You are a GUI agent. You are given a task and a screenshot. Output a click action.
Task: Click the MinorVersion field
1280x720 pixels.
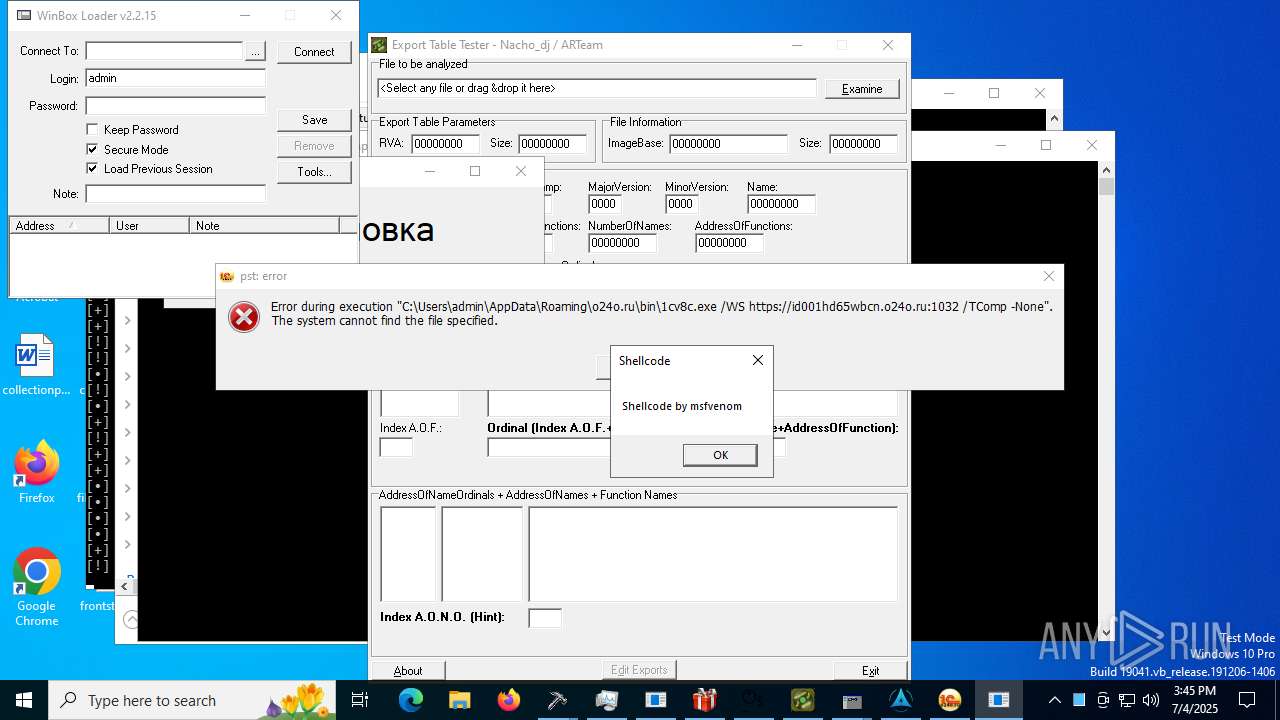pos(681,204)
